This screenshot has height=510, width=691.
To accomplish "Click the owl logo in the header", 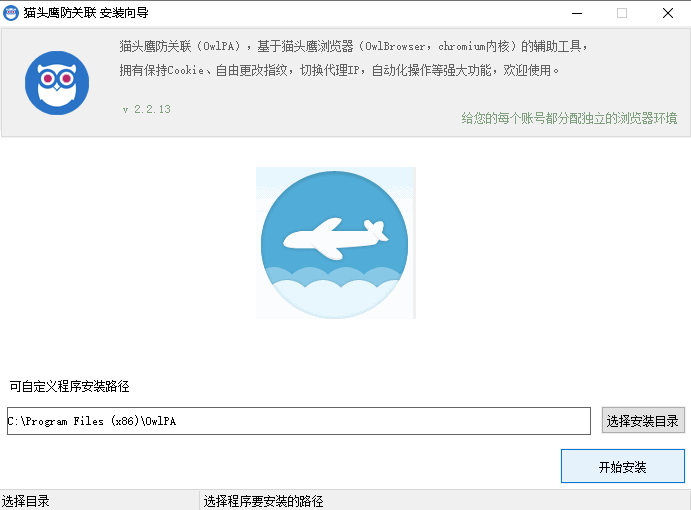I will point(57,82).
